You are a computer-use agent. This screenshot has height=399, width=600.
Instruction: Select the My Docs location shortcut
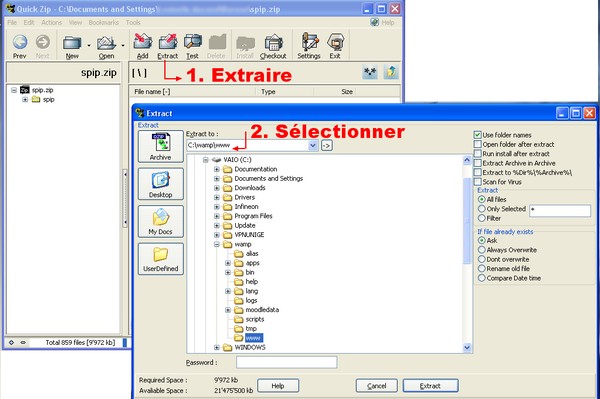tap(161, 221)
